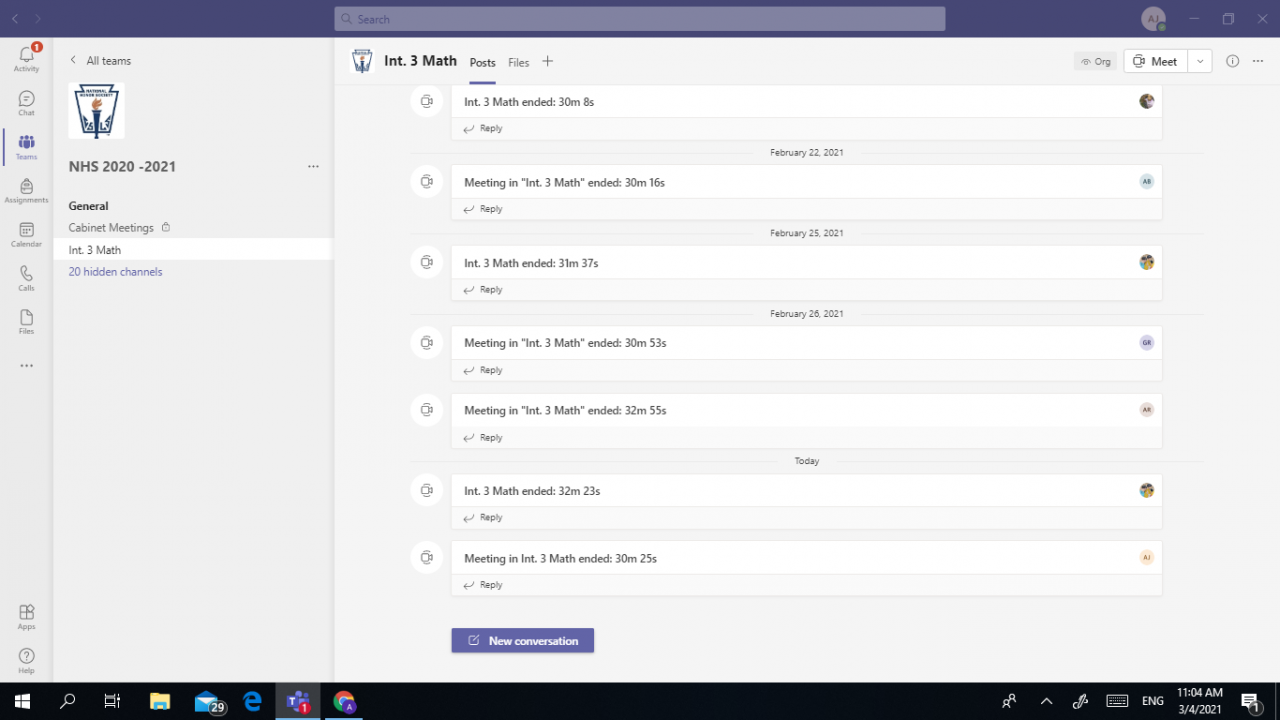Click the text 'Int. 3 Math ended: 31m 37s'
This screenshot has width=1280, height=720.
[x=531, y=263]
